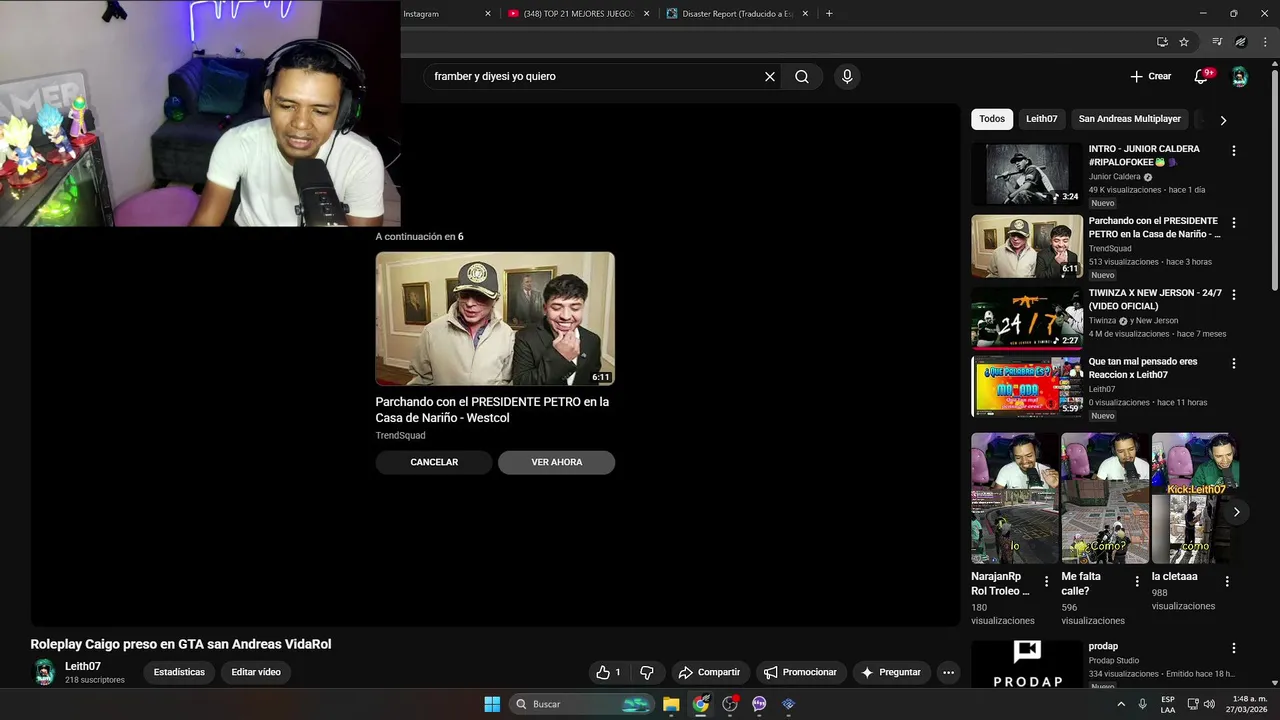Dislike the video with thumbs-down
Screen dimensions: 1280x720
[646, 672]
